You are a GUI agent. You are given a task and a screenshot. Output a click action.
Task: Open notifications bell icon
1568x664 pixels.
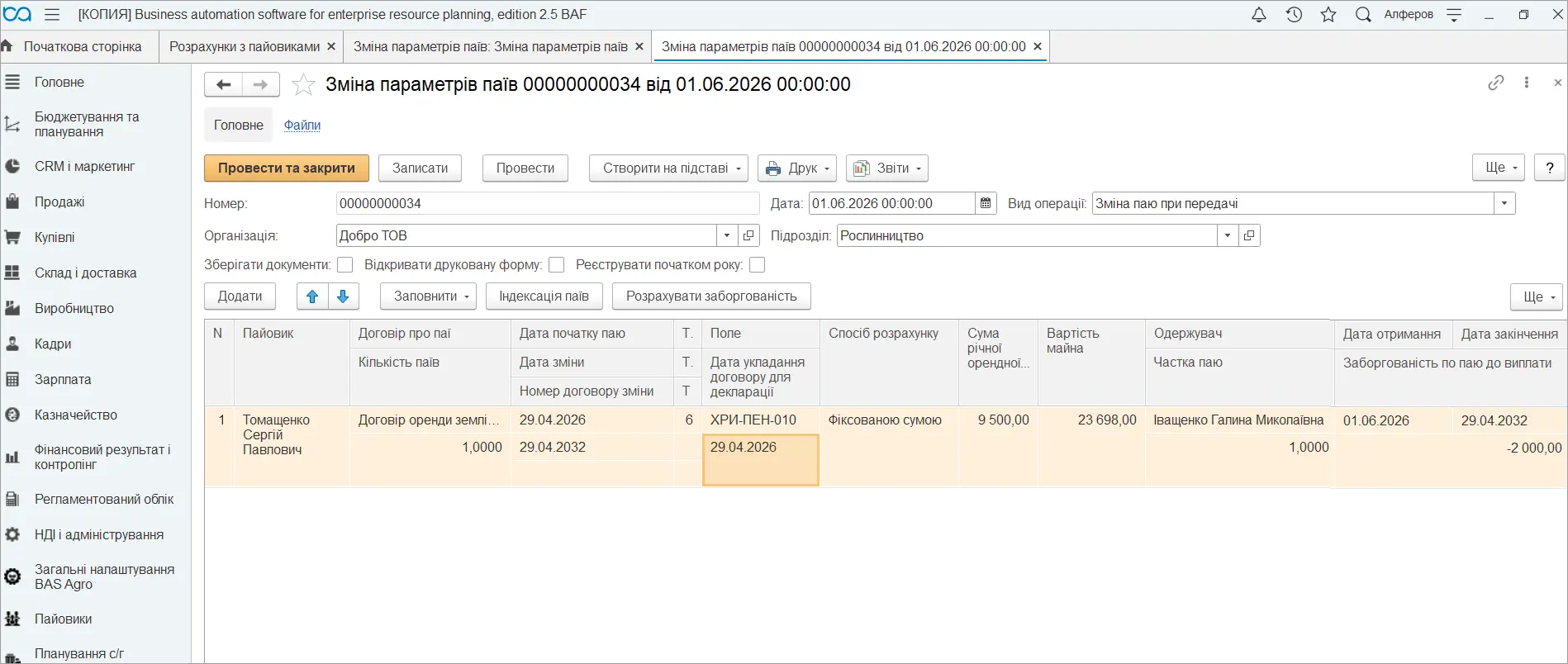click(x=1258, y=15)
